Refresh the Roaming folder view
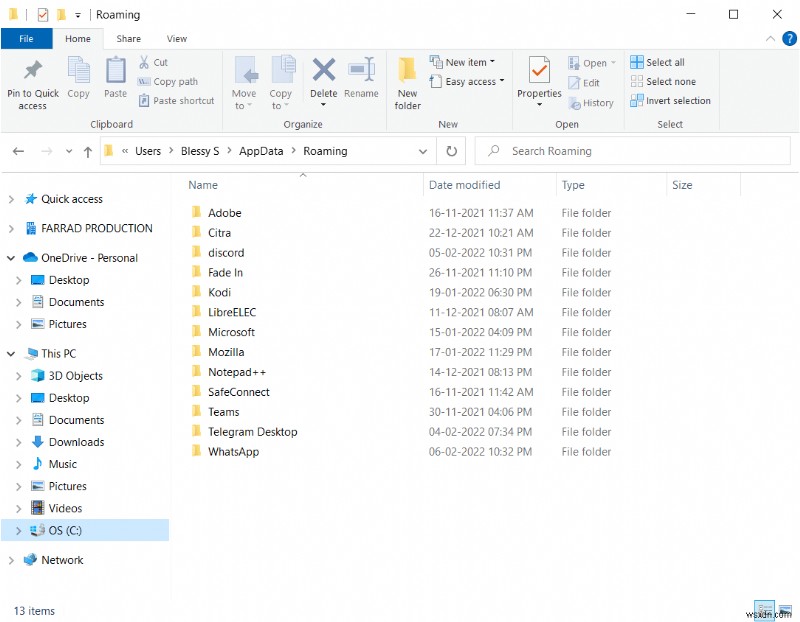 452,151
